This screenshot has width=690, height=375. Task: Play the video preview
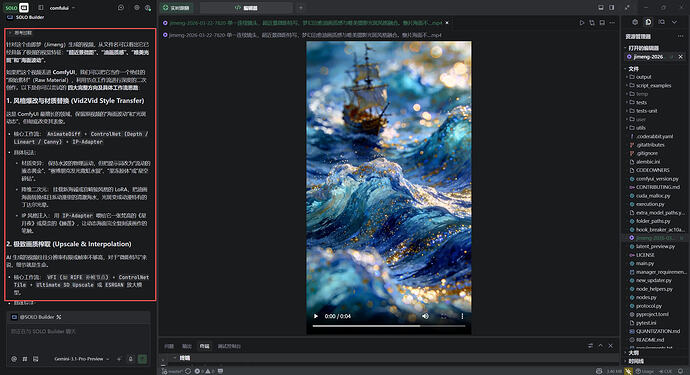316,316
